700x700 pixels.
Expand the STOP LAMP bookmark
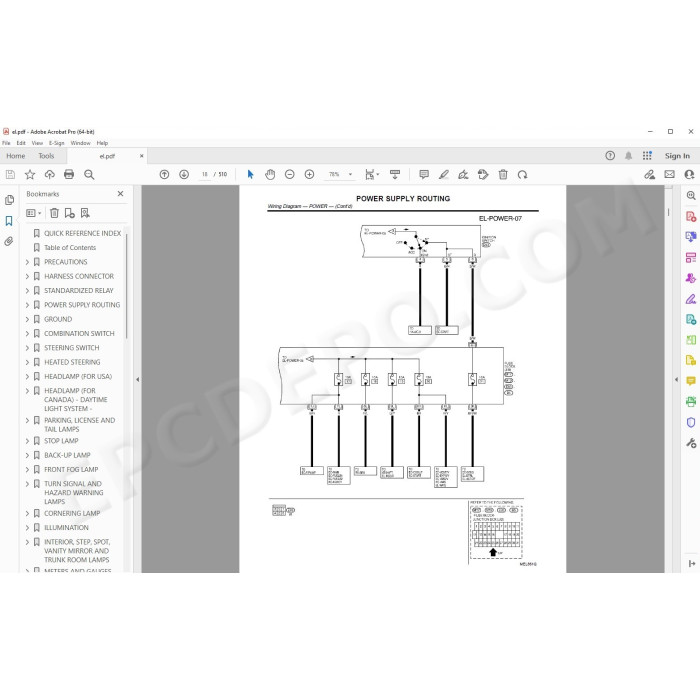[27, 441]
